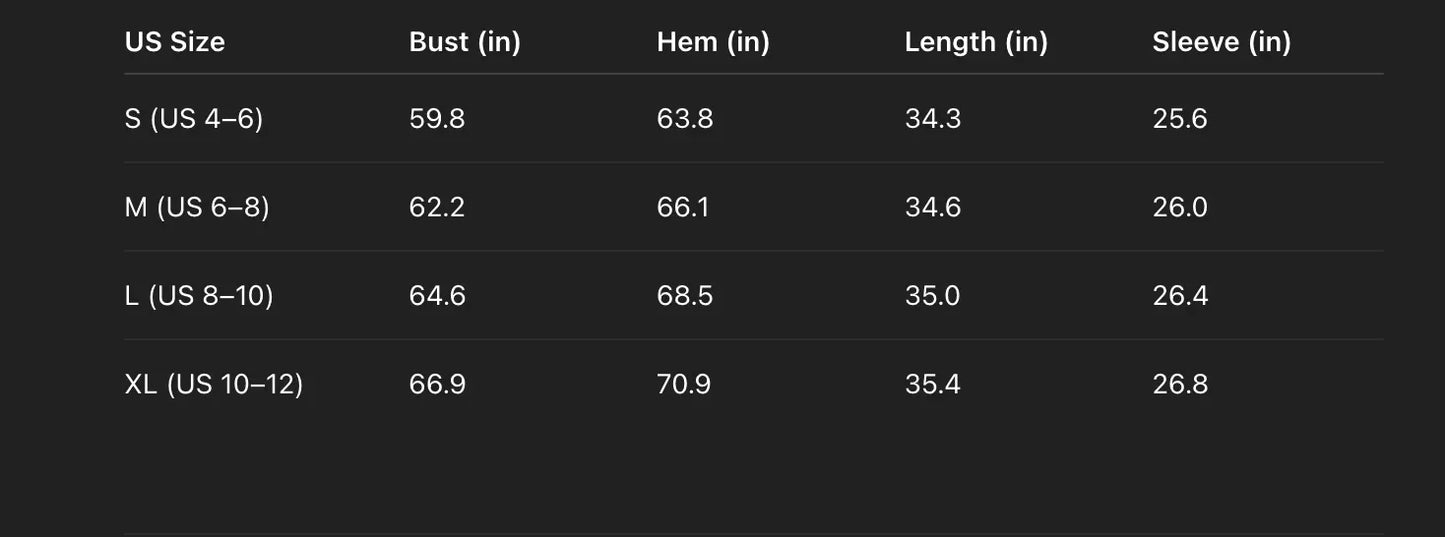Click the Hem (in) column header
Image resolution: width=1445 pixels, height=537 pixels.
[x=713, y=42]
